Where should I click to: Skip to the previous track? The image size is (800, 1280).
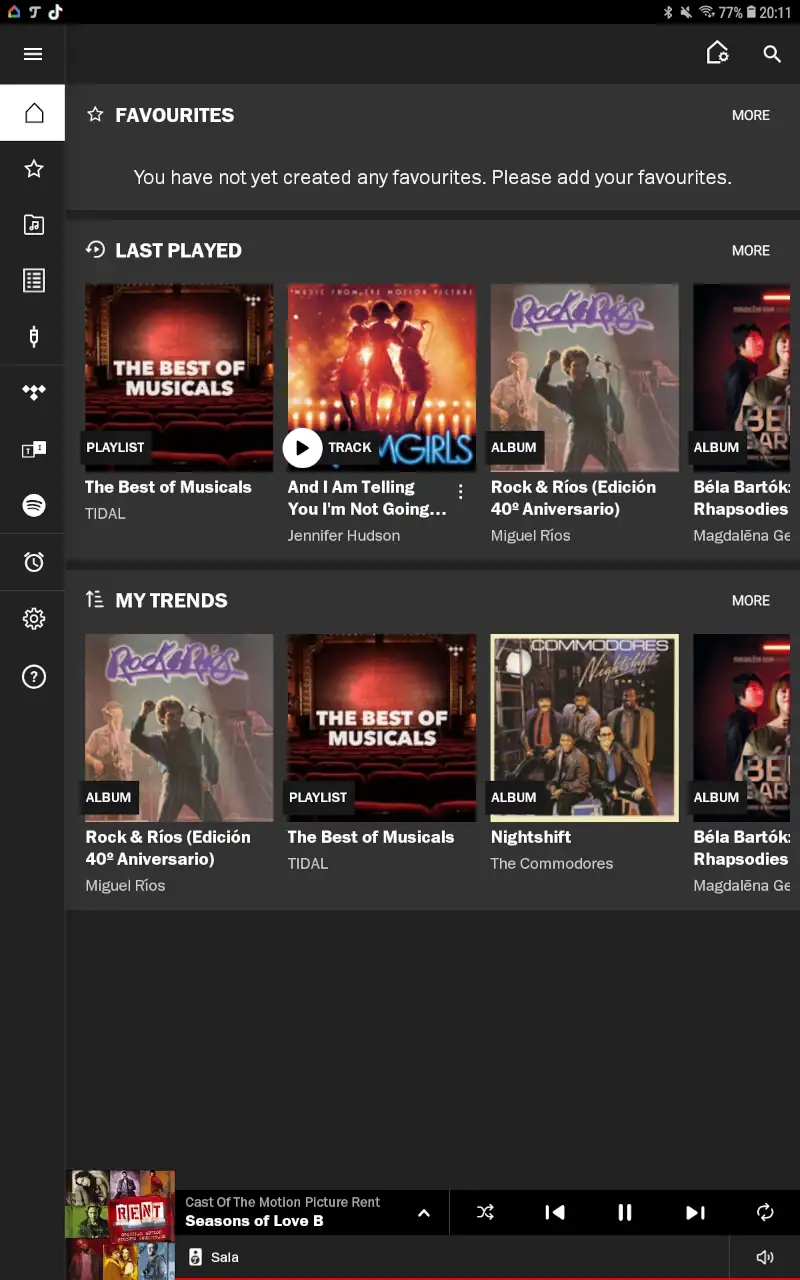(x=554, y=1213)
